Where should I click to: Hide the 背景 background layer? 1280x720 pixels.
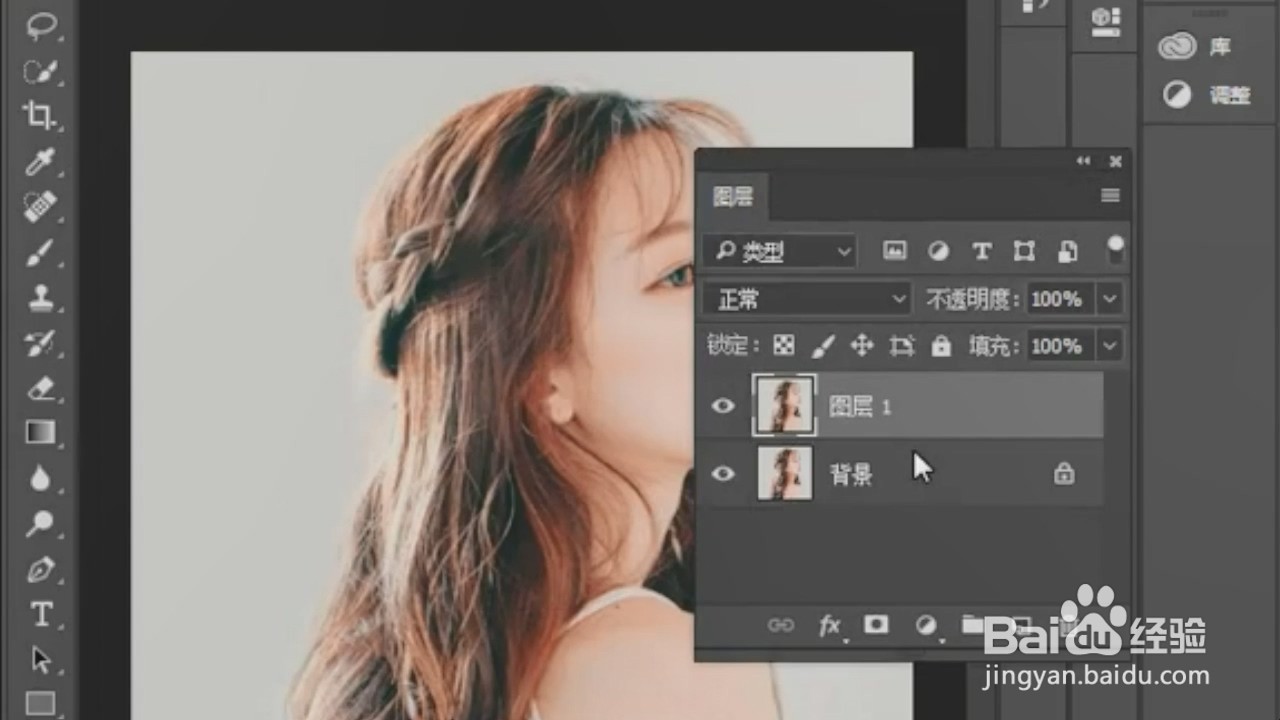(x=723, y=474)
